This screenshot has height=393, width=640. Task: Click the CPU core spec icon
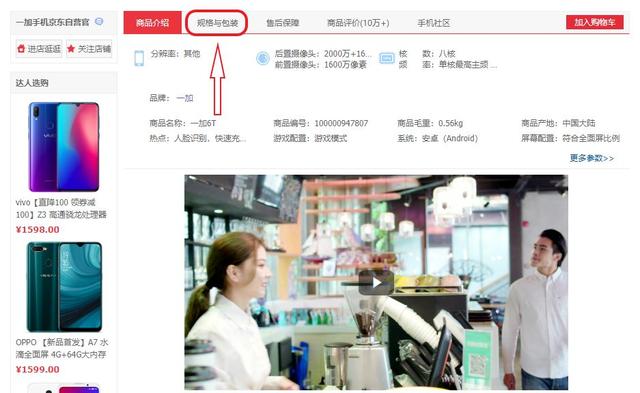387,58
